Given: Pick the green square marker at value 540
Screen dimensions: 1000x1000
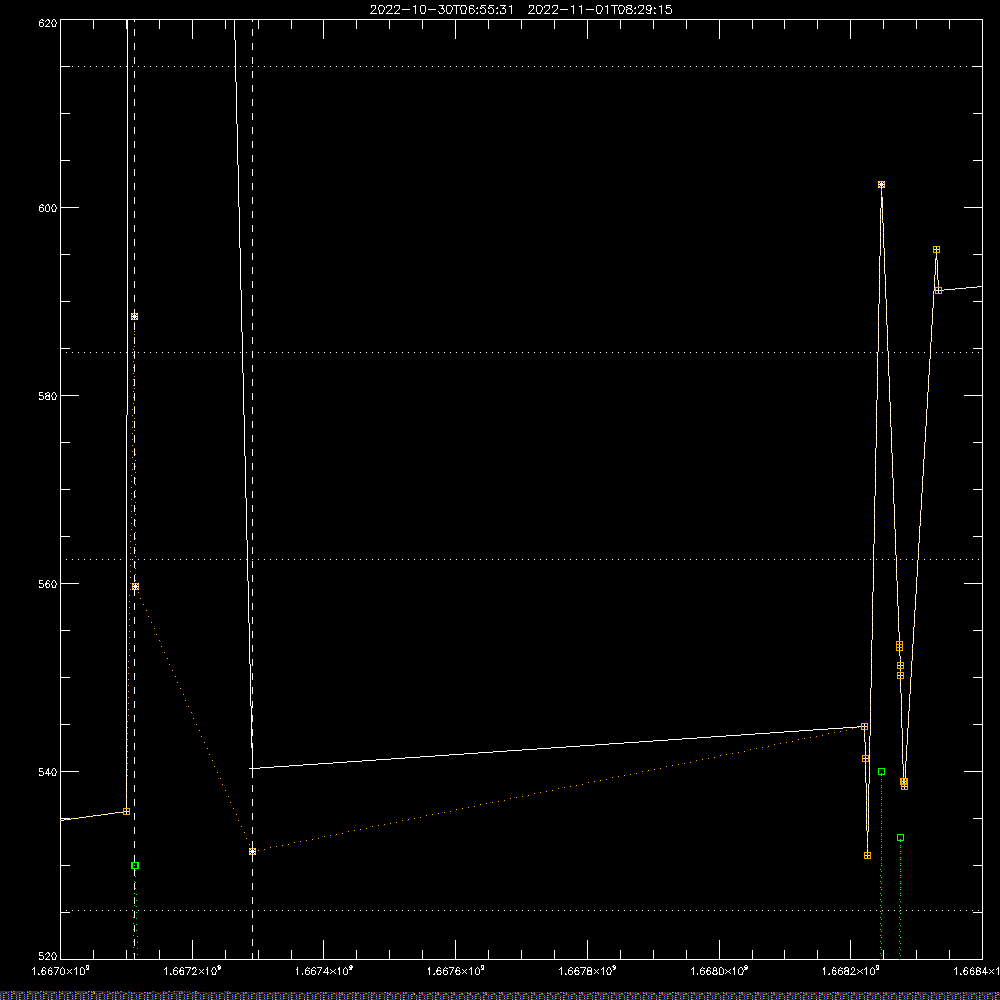Looking at the screenshot, I should pyautogui.click(x=881, y=772).
